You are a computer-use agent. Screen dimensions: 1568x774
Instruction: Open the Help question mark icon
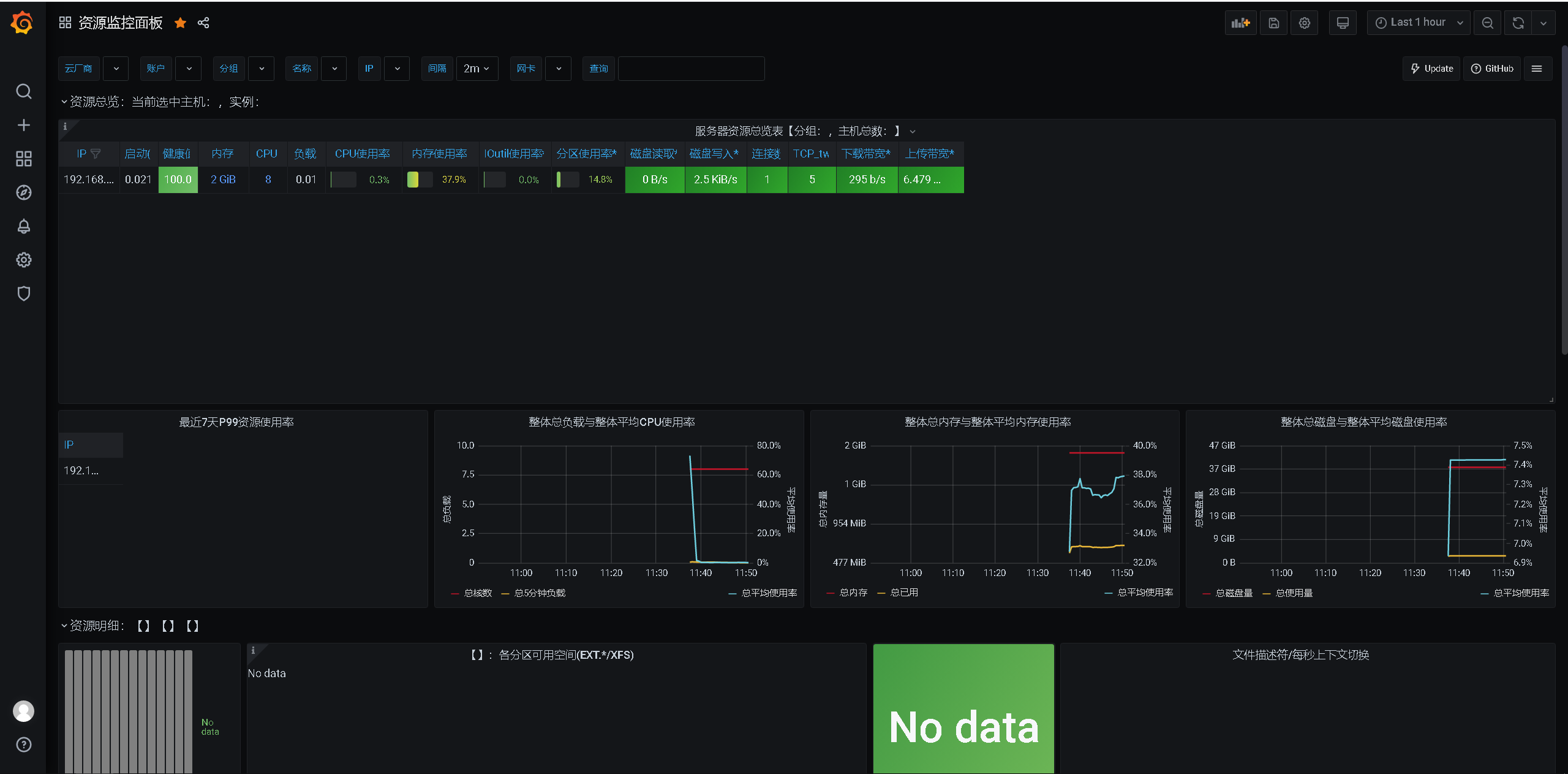tap(23, 745)
